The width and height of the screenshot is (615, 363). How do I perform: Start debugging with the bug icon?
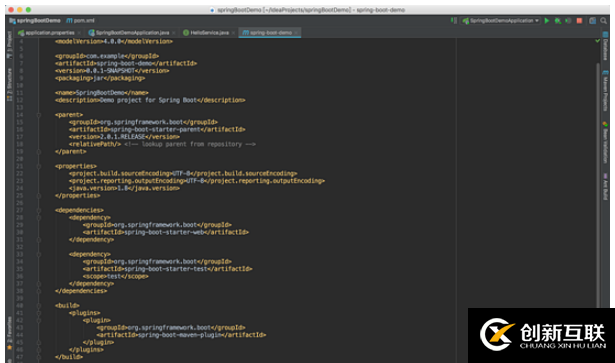(557, 21)
